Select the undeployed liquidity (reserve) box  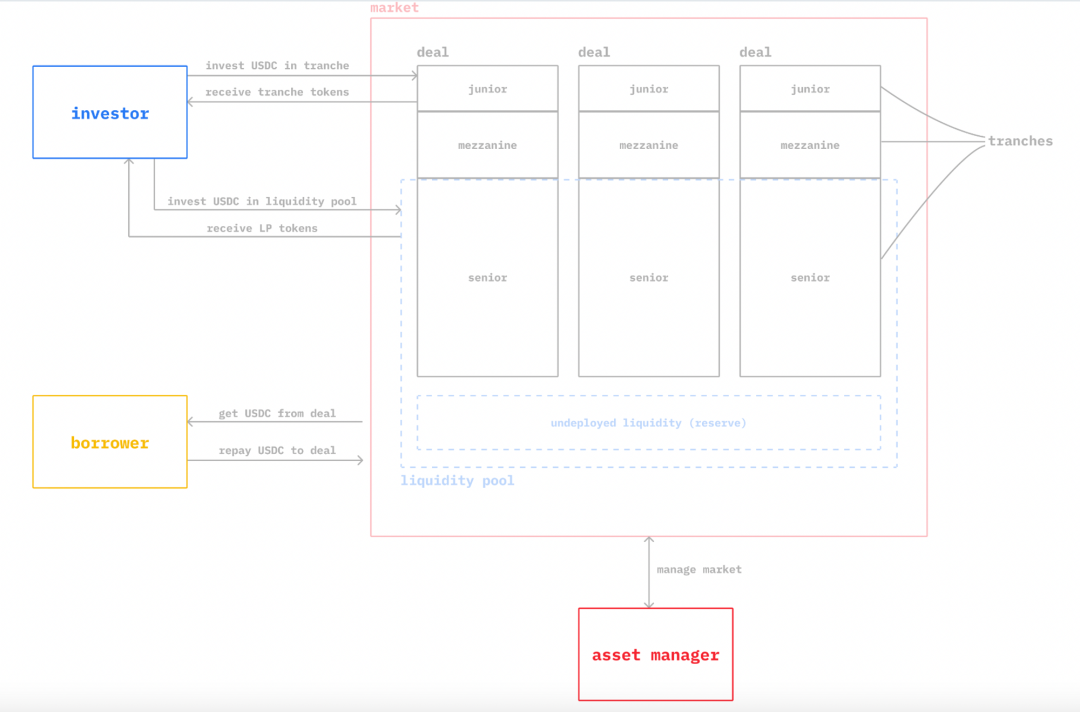click(x=648, y=423)
